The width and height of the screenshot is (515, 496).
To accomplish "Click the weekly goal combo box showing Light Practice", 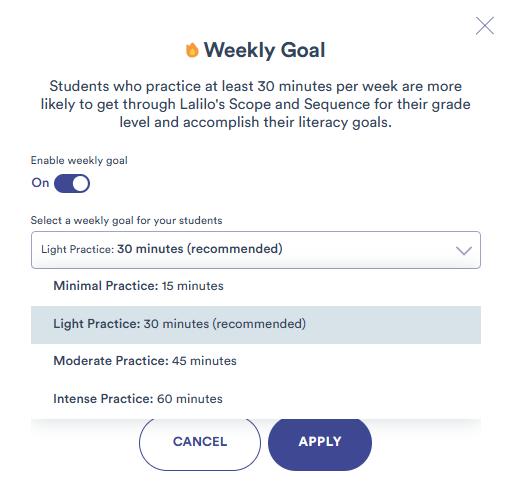I will click(256, 250).
